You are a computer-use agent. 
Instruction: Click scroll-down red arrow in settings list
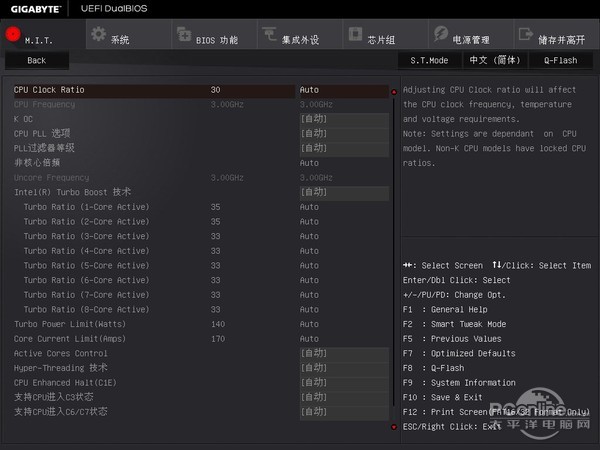(x=394, y=427)
